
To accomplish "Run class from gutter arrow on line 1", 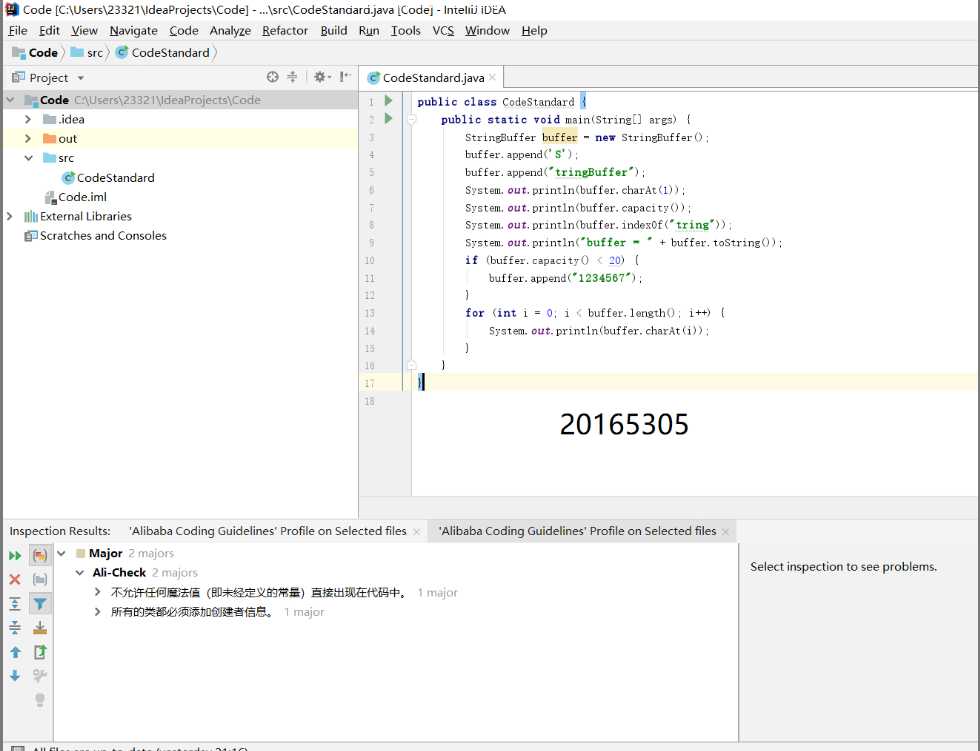I will pos(388,100).
